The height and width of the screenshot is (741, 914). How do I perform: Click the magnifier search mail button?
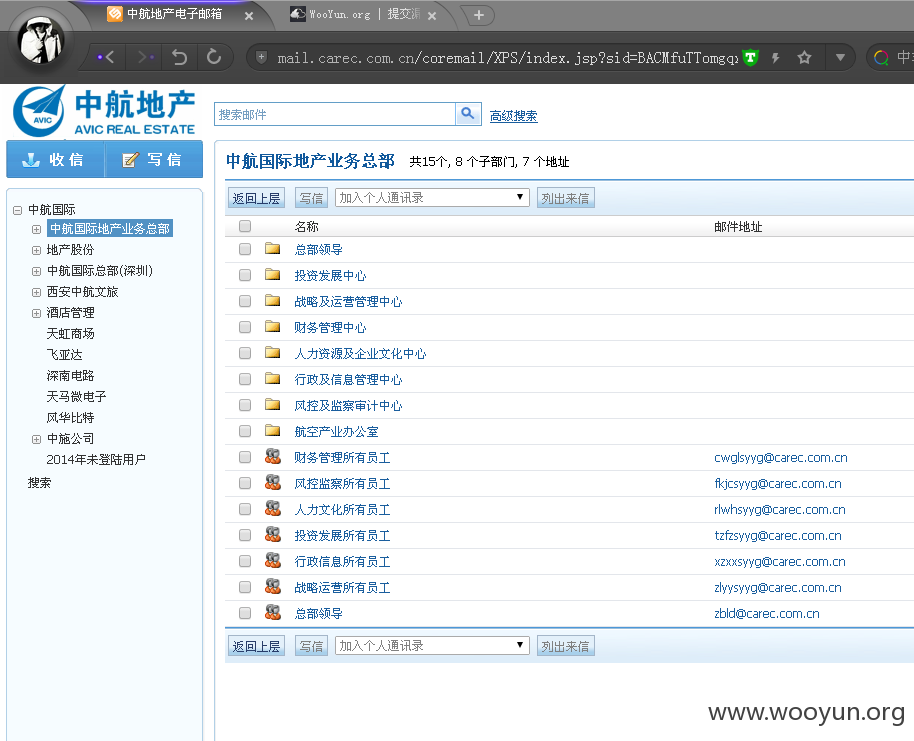pyautogui.click(x=468, y=114)
